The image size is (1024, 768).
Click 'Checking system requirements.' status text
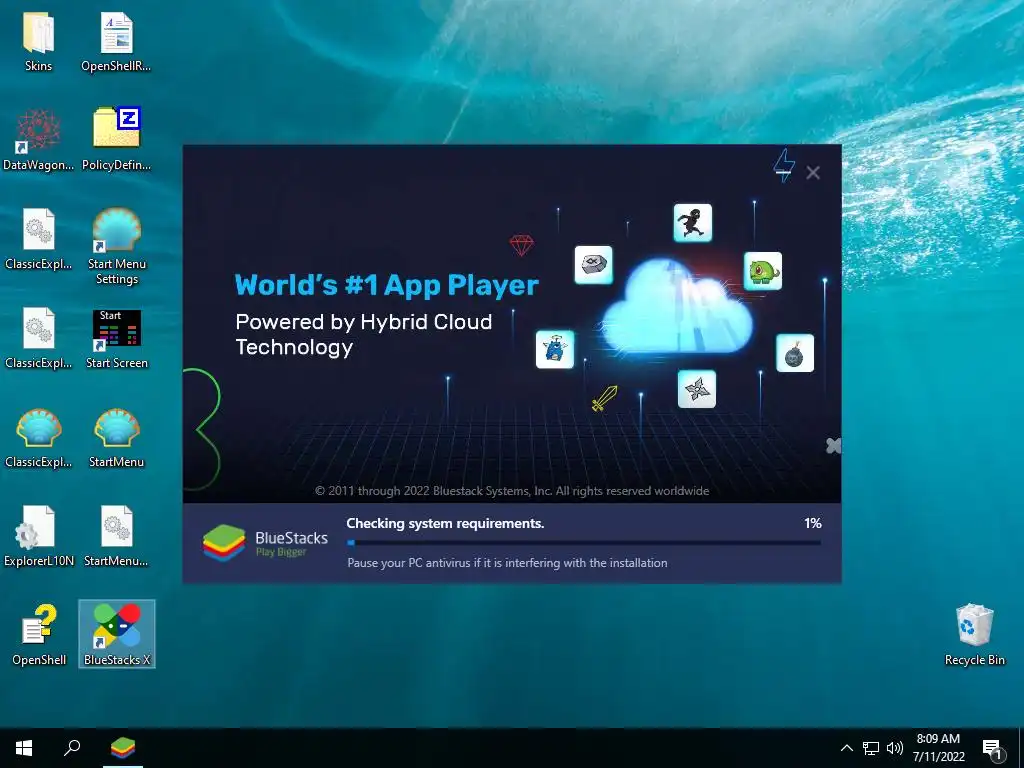(x=445, y=523)
